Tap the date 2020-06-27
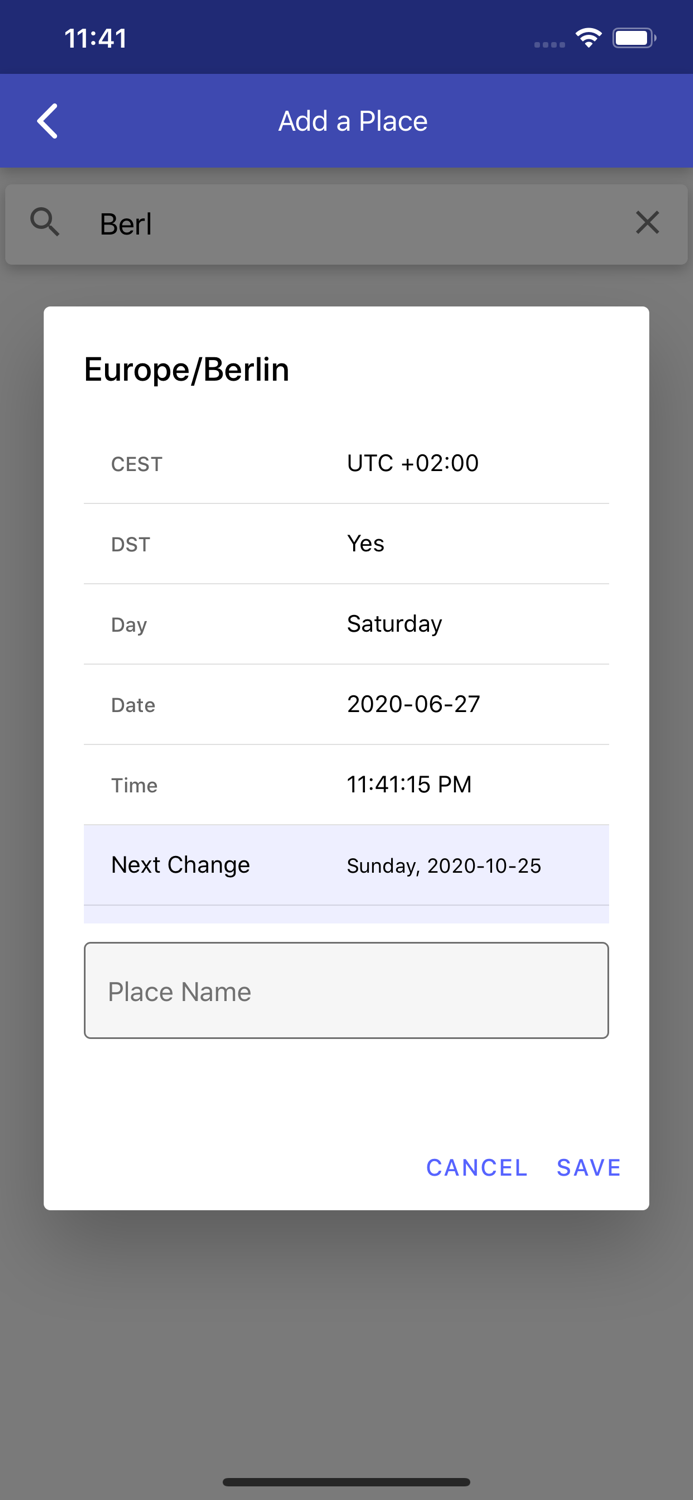The height and width of the screenshot is (1500, 693). pyautogui.click(x=413, y=704)
